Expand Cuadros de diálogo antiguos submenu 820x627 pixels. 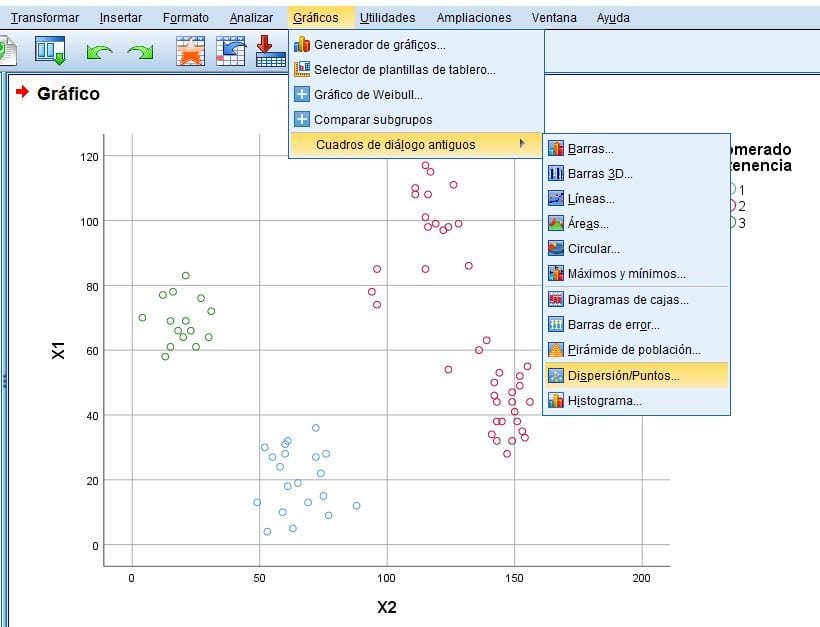coord(416,144)
